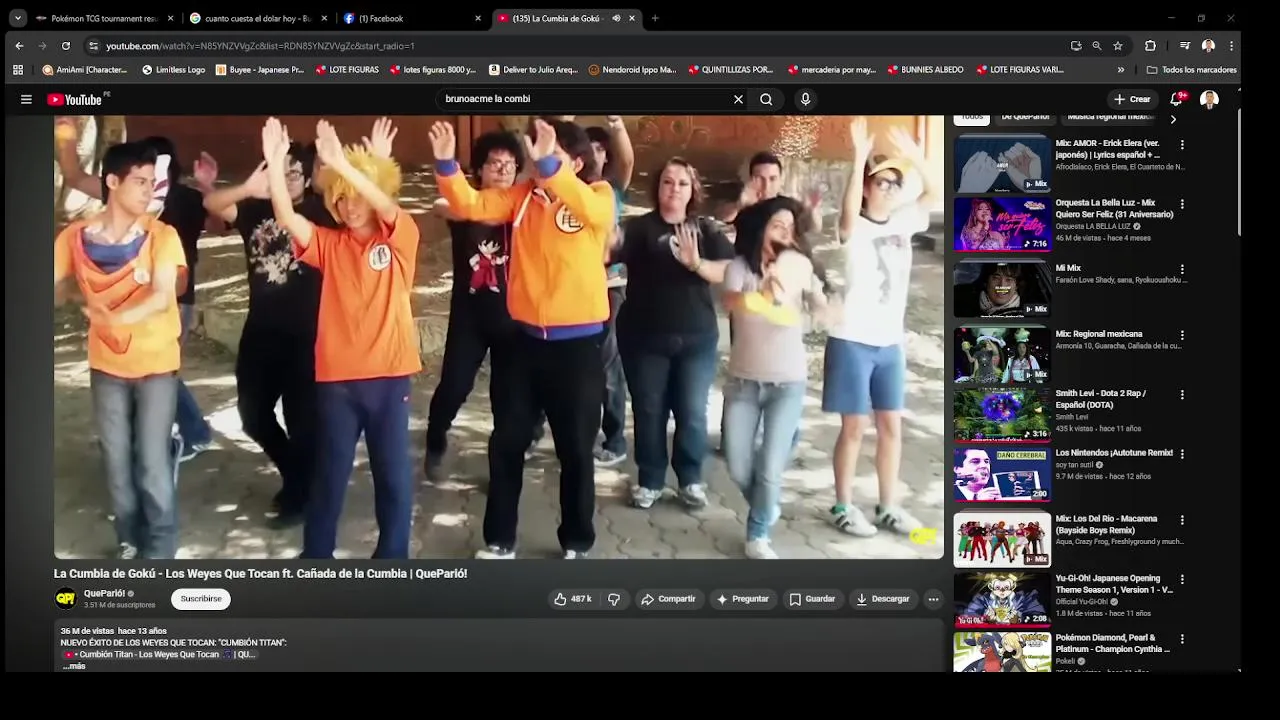Bookmark this page with the star
Image resolution: width=1280 pixels, height=720 pixels.
(x=1118, y=46)
